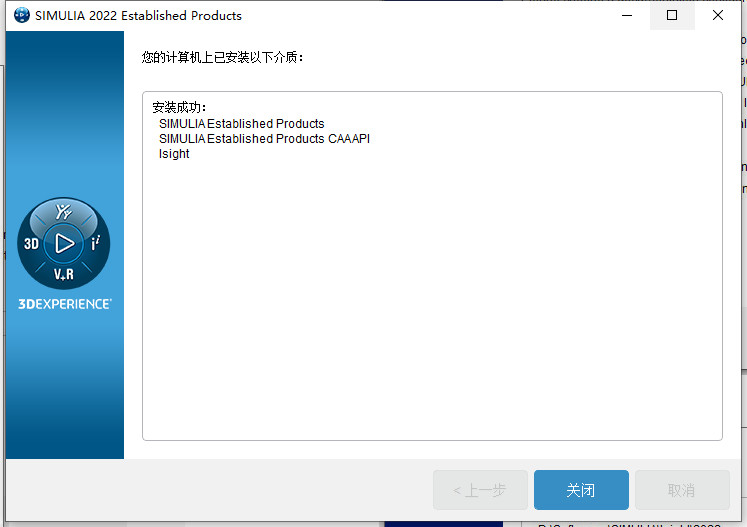This screenshot has height=527, width=747.
Task: Click the 您的计算机上已安装以下介质 label
Action: tap(222, 58)
